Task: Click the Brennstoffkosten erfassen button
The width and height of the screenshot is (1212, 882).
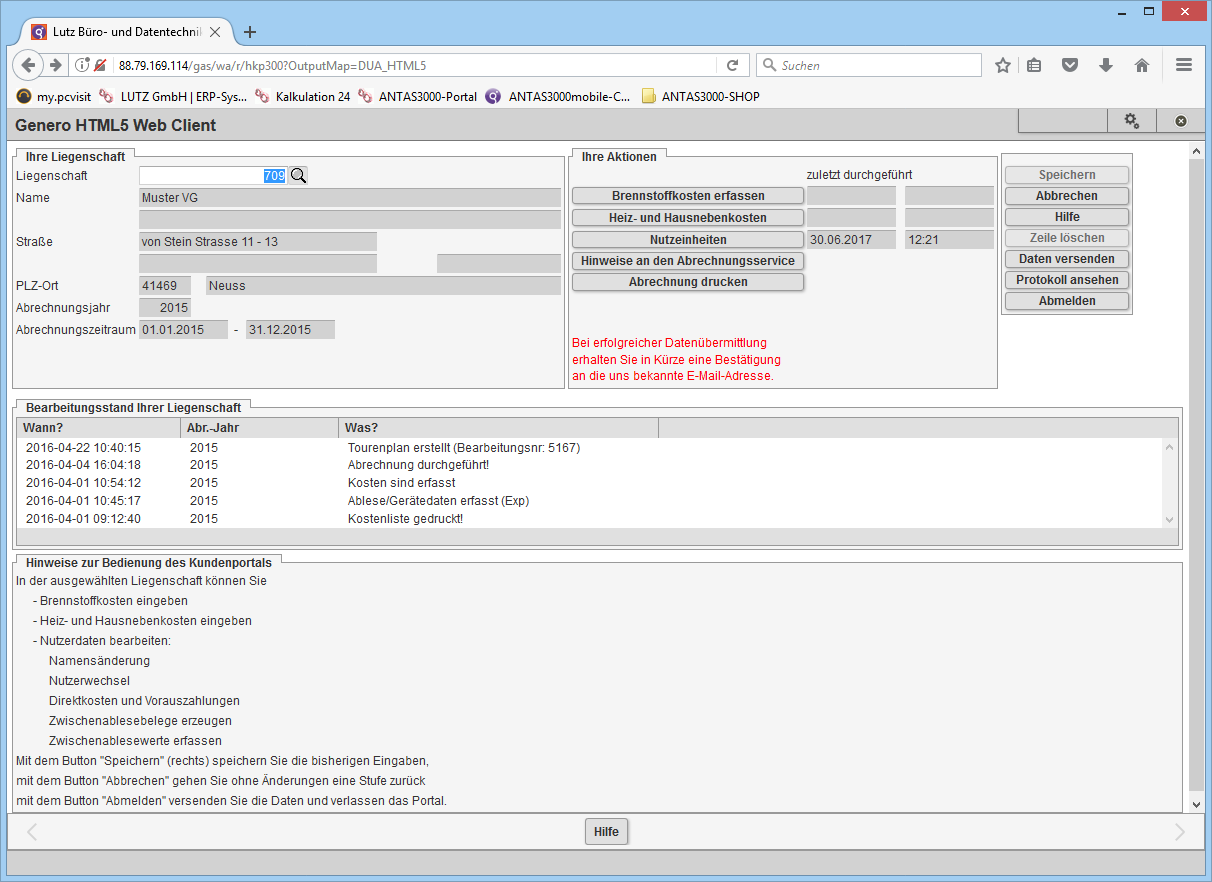Action: (688, 196)
